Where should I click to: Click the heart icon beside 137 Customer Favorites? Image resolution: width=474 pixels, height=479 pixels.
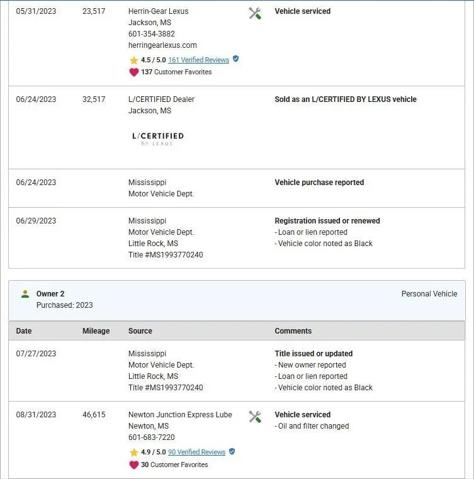(x=134, y=72)
